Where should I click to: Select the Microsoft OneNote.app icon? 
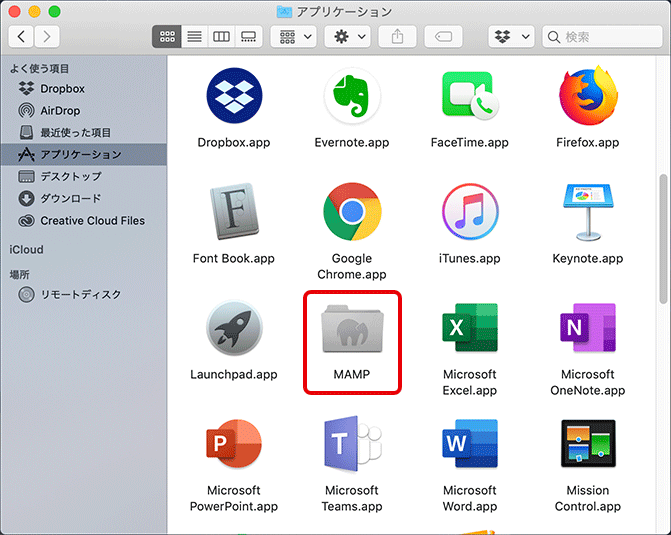(x=588, y=328)
